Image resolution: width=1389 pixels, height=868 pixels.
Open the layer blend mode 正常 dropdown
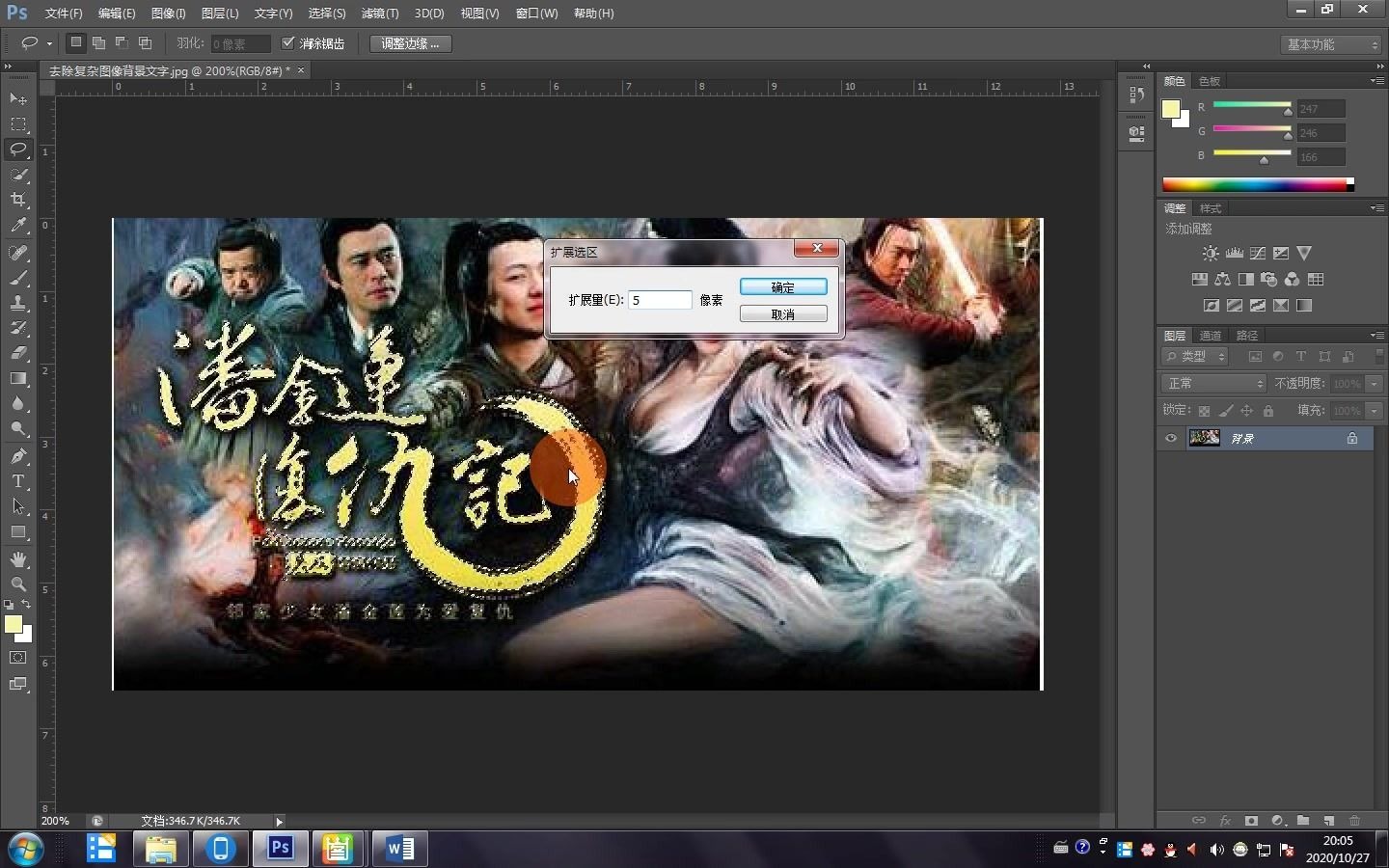click(1213, 383)
